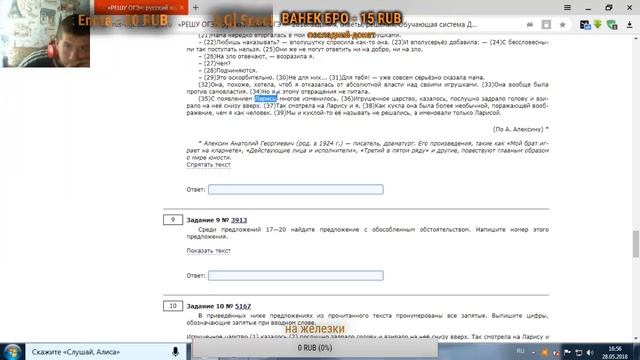The image size is (640, 360).
Task: Open a new browser tab
Action: tap(196, 7)
